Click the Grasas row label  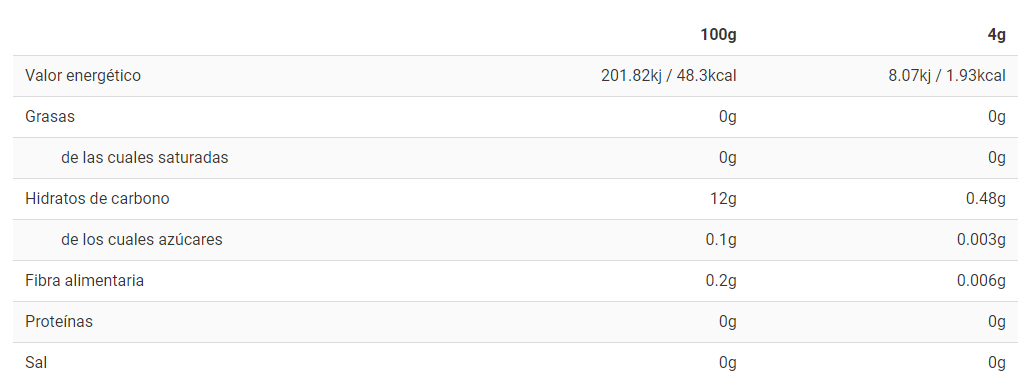tap(50, 117)
